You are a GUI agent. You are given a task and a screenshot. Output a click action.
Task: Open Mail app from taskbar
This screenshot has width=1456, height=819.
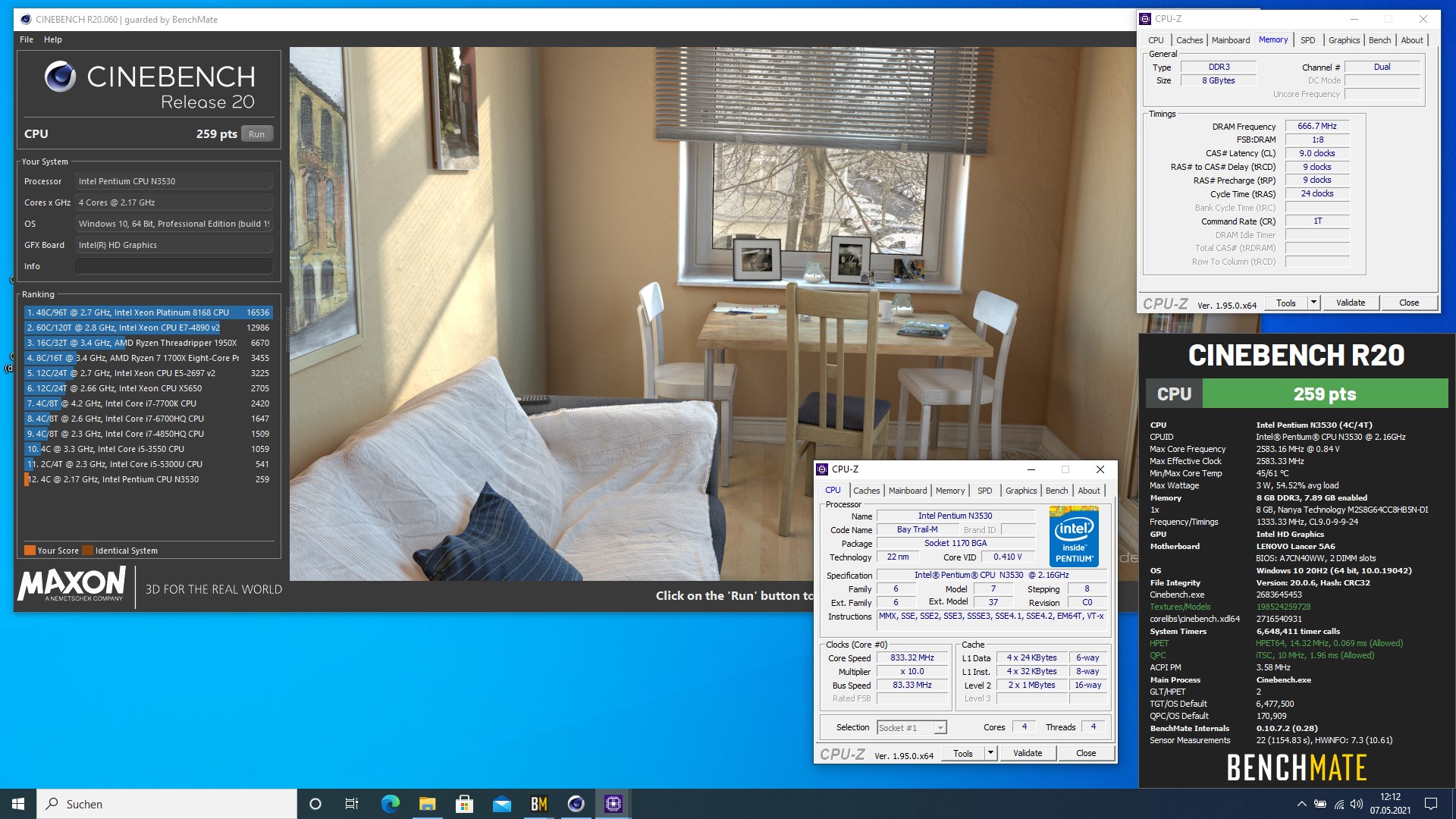(x=501, y=804)
